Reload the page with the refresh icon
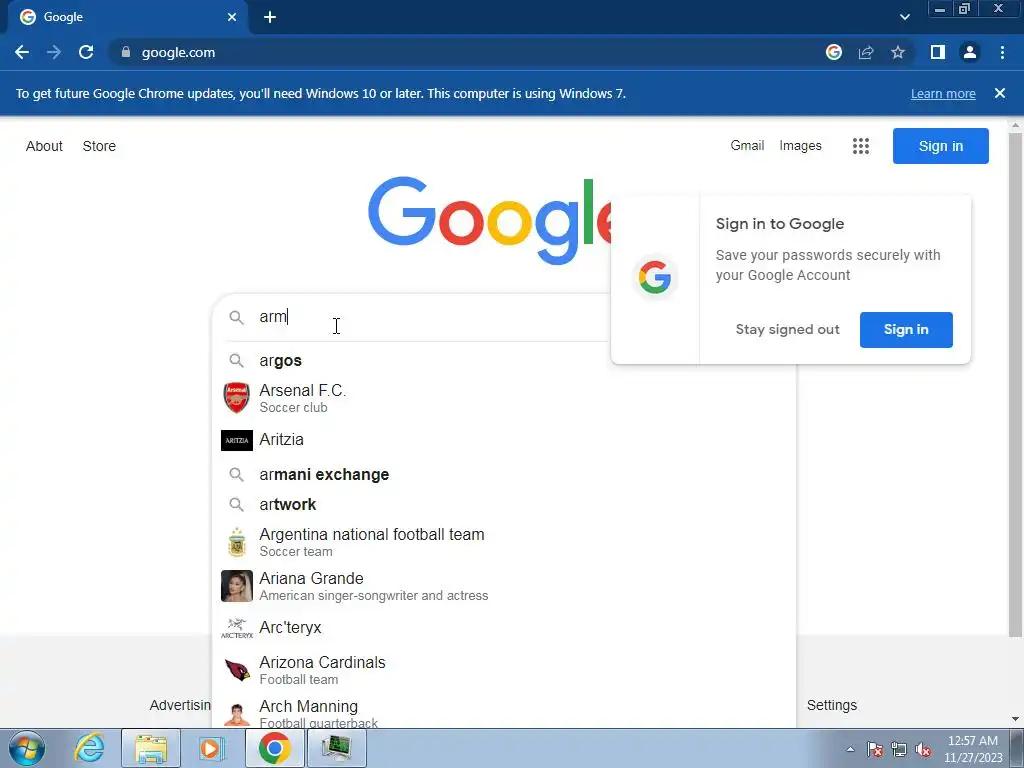The image size is (1024, 768). tap(86, 52)
